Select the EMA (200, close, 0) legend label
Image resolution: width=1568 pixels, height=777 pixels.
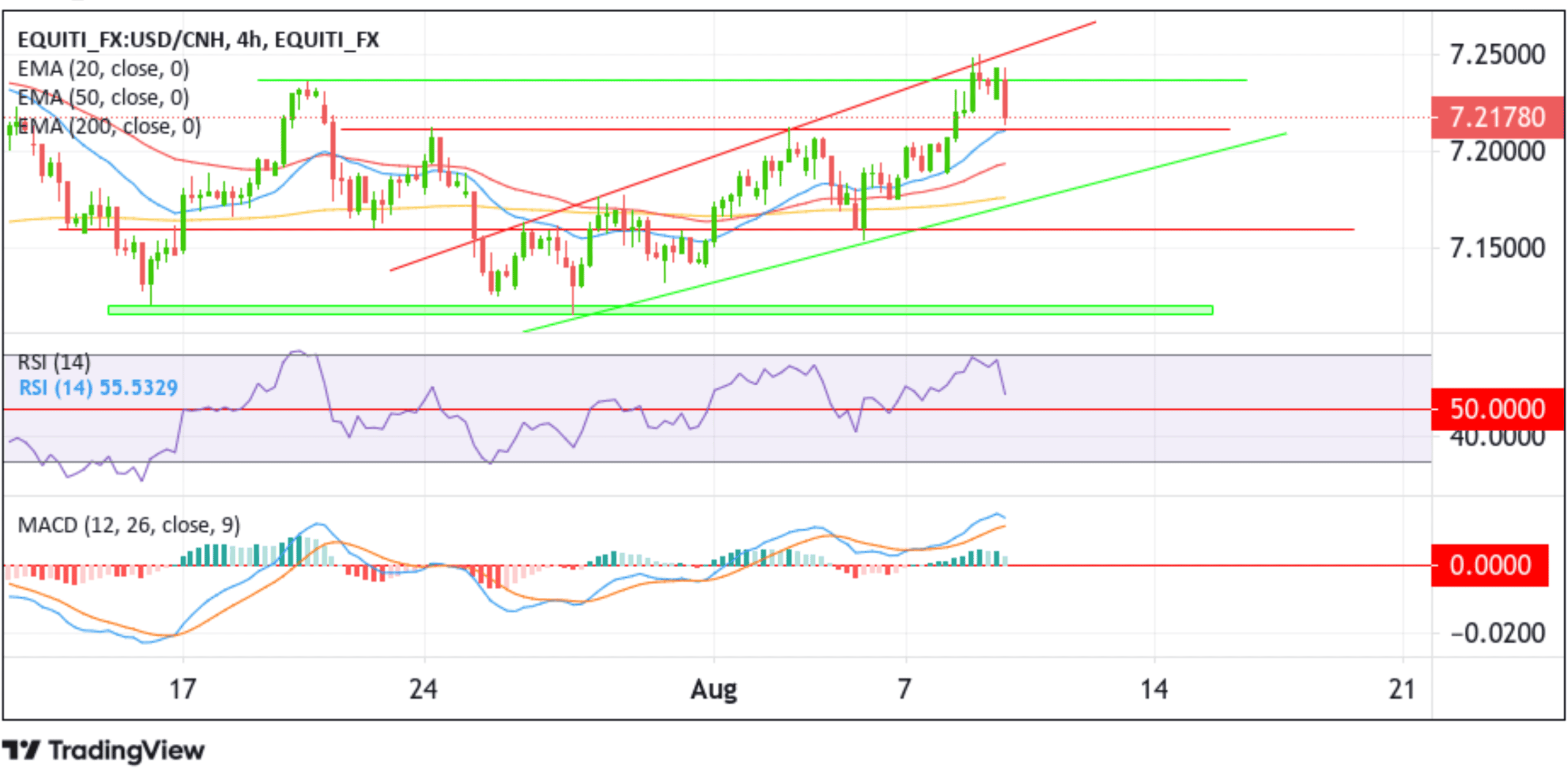[109, 126]
